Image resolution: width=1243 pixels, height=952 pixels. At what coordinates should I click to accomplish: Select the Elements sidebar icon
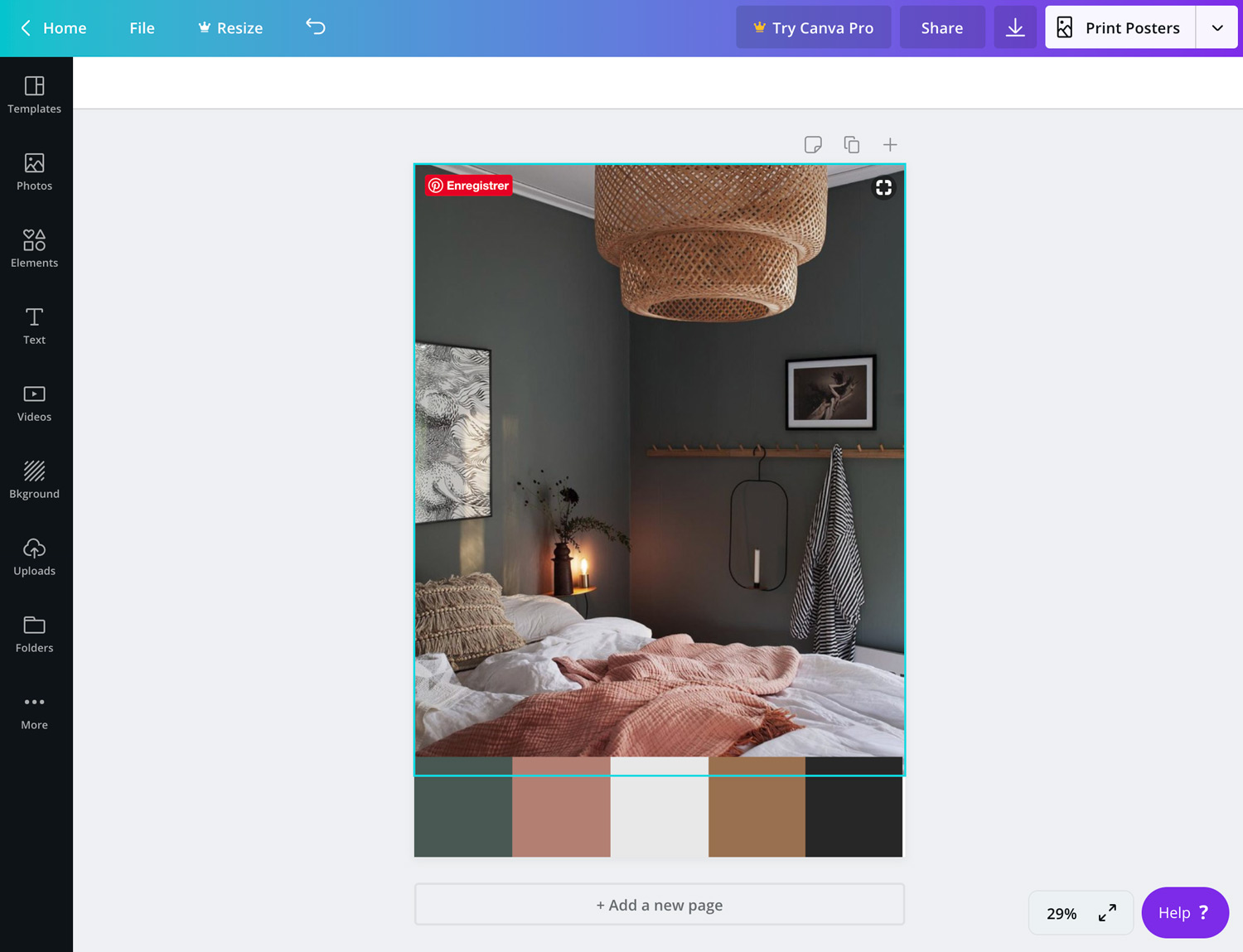click(34, 248)
